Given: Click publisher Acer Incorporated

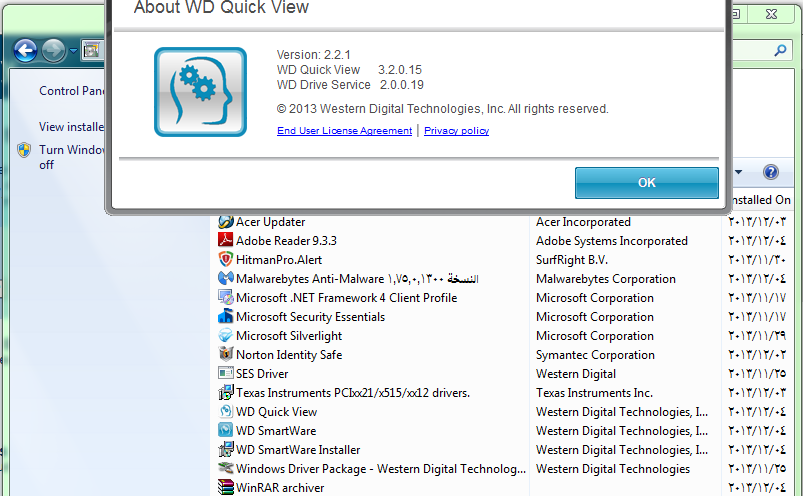Looking at the screenshot, I should (583, 222).
